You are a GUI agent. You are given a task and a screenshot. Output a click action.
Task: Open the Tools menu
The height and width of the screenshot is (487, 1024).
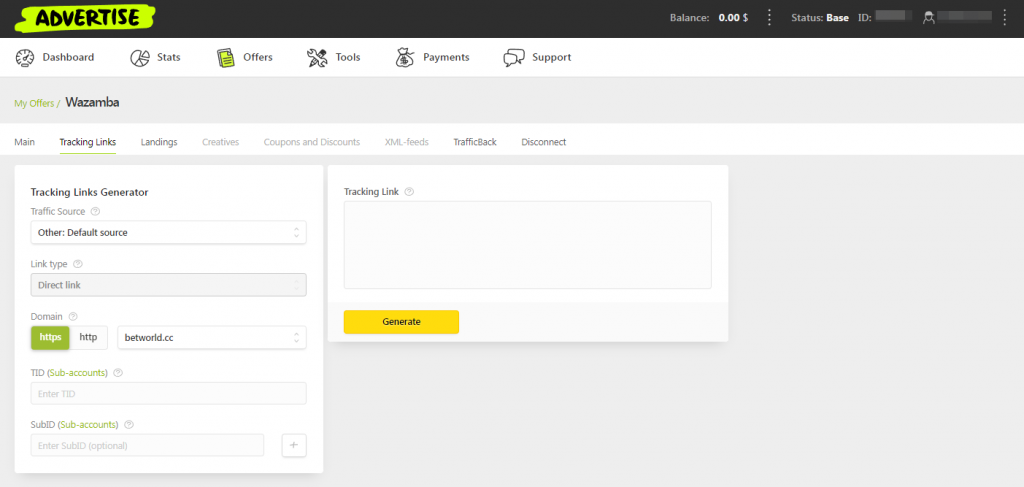[x=333, y=57]
